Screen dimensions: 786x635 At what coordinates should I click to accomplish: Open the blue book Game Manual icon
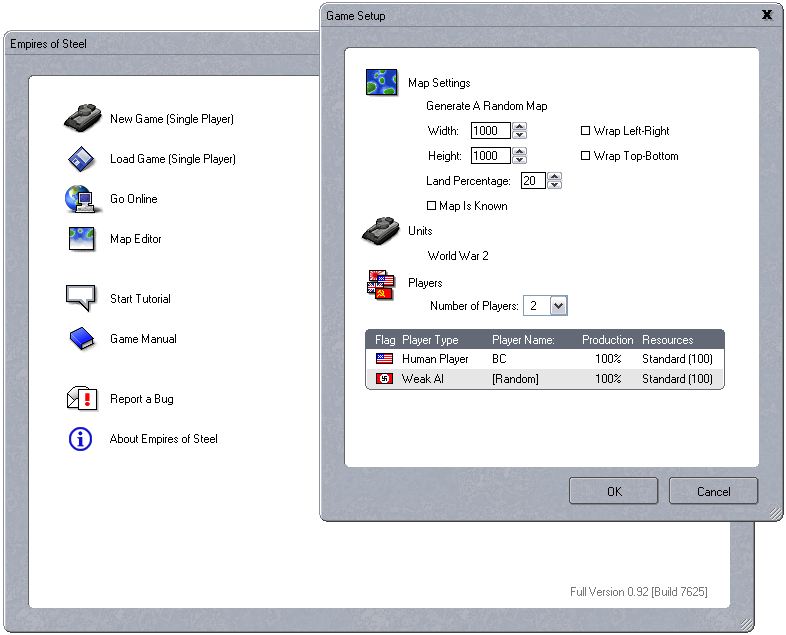(81, 339)
